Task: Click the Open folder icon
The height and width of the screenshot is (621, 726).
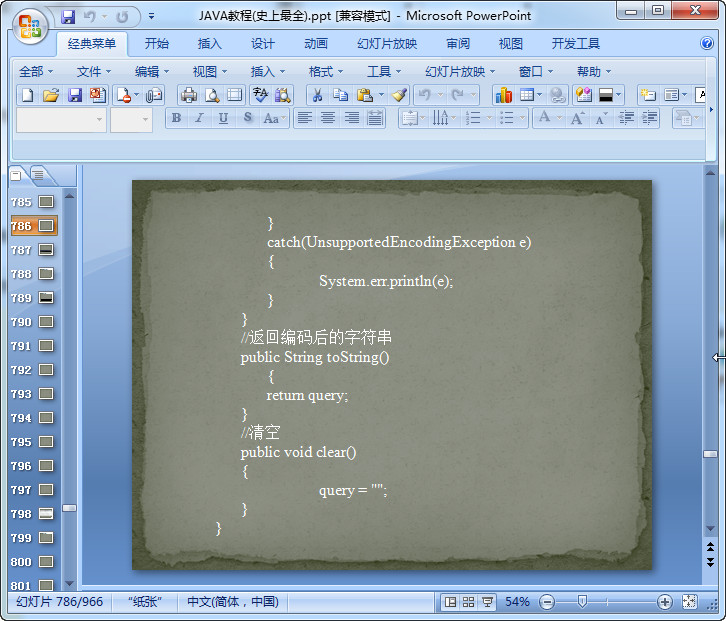Action: pyautogui.click(x=51, y=95)
